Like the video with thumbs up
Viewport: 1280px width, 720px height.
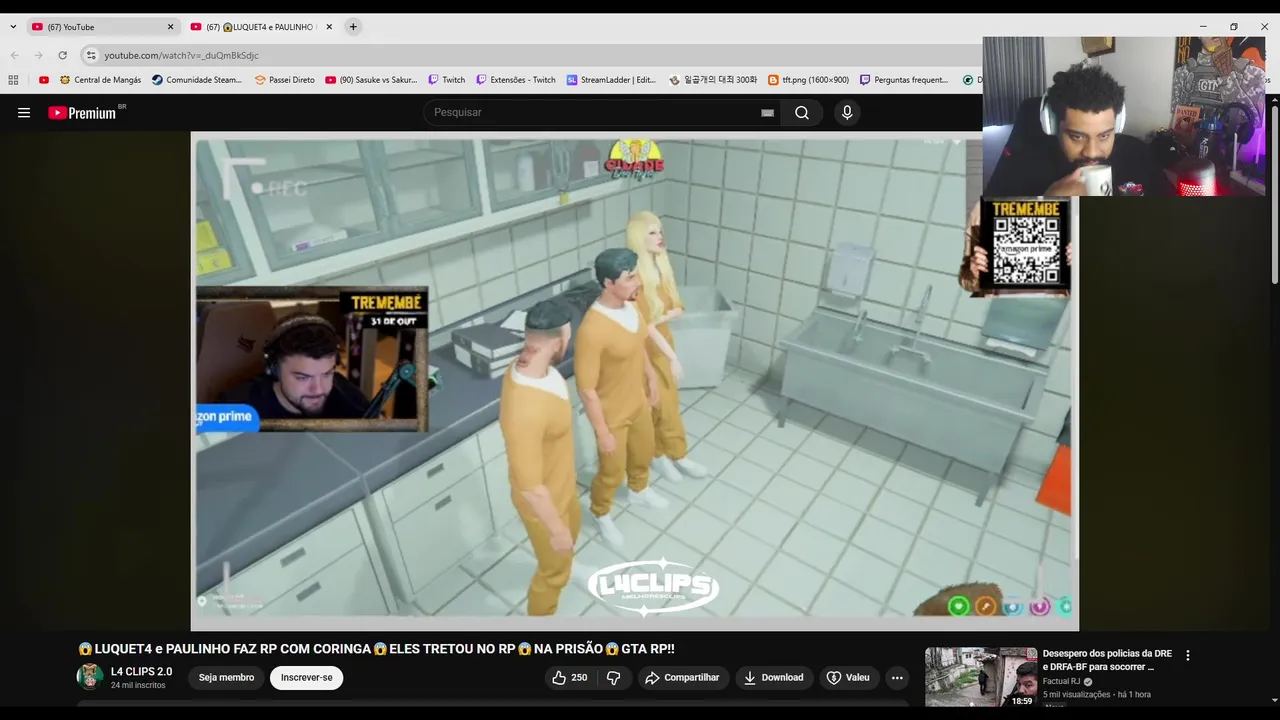[569, 677]
